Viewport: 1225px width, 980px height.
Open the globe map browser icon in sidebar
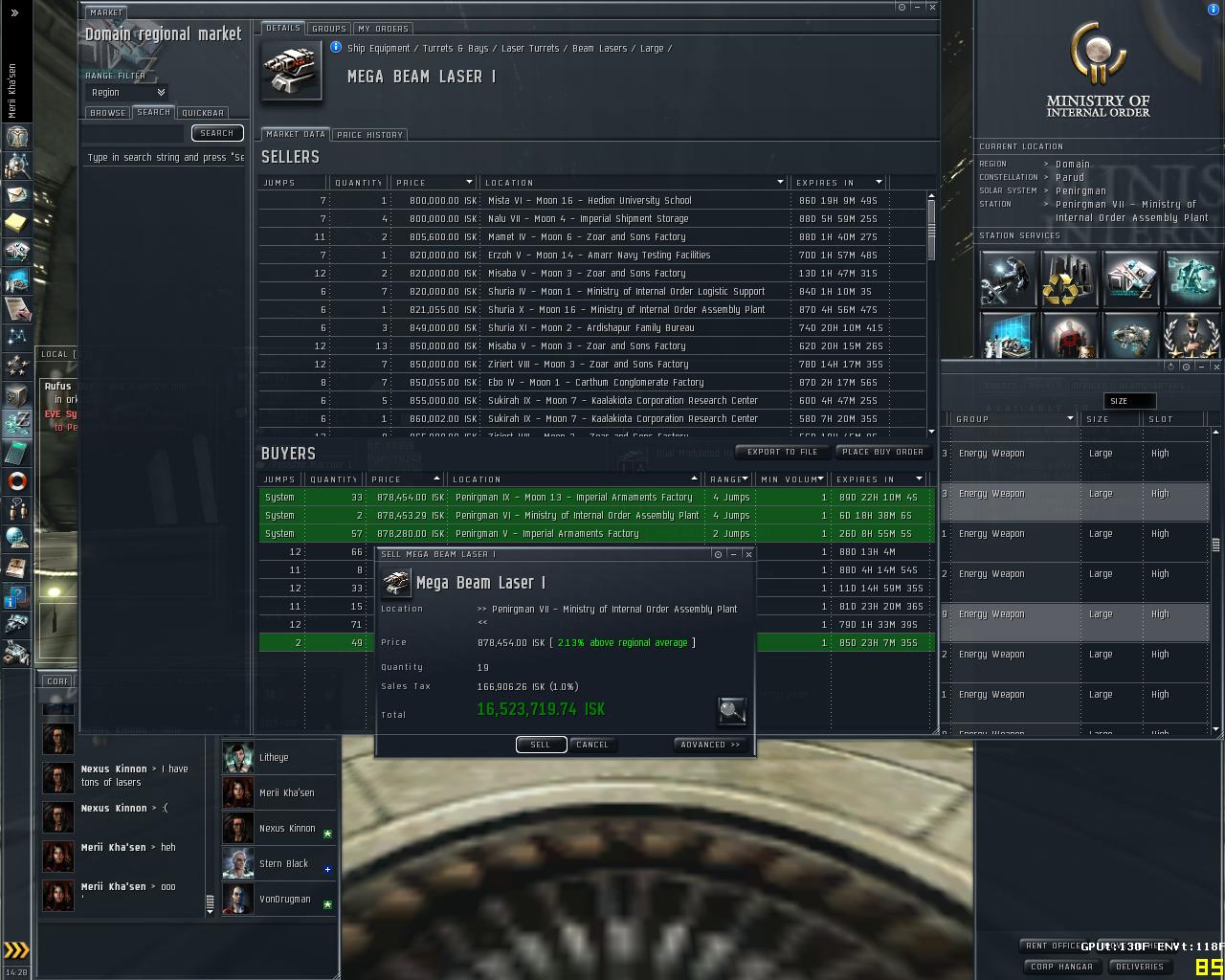[x=17, y=538]
